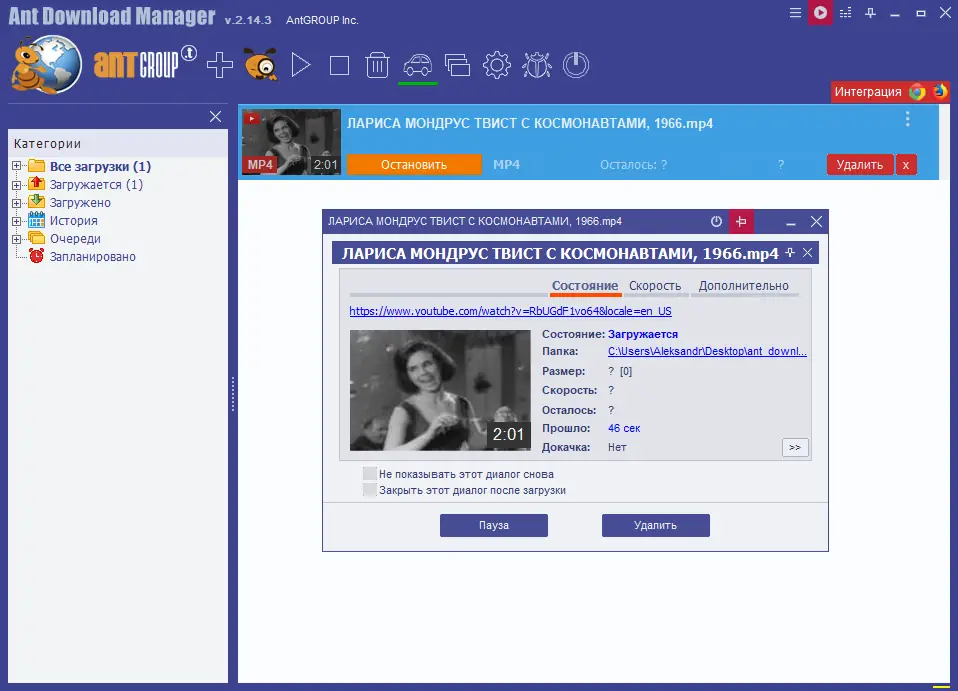Click 'Осталось: ?' text in download row

pyautogui.click(x=633, y=164)
